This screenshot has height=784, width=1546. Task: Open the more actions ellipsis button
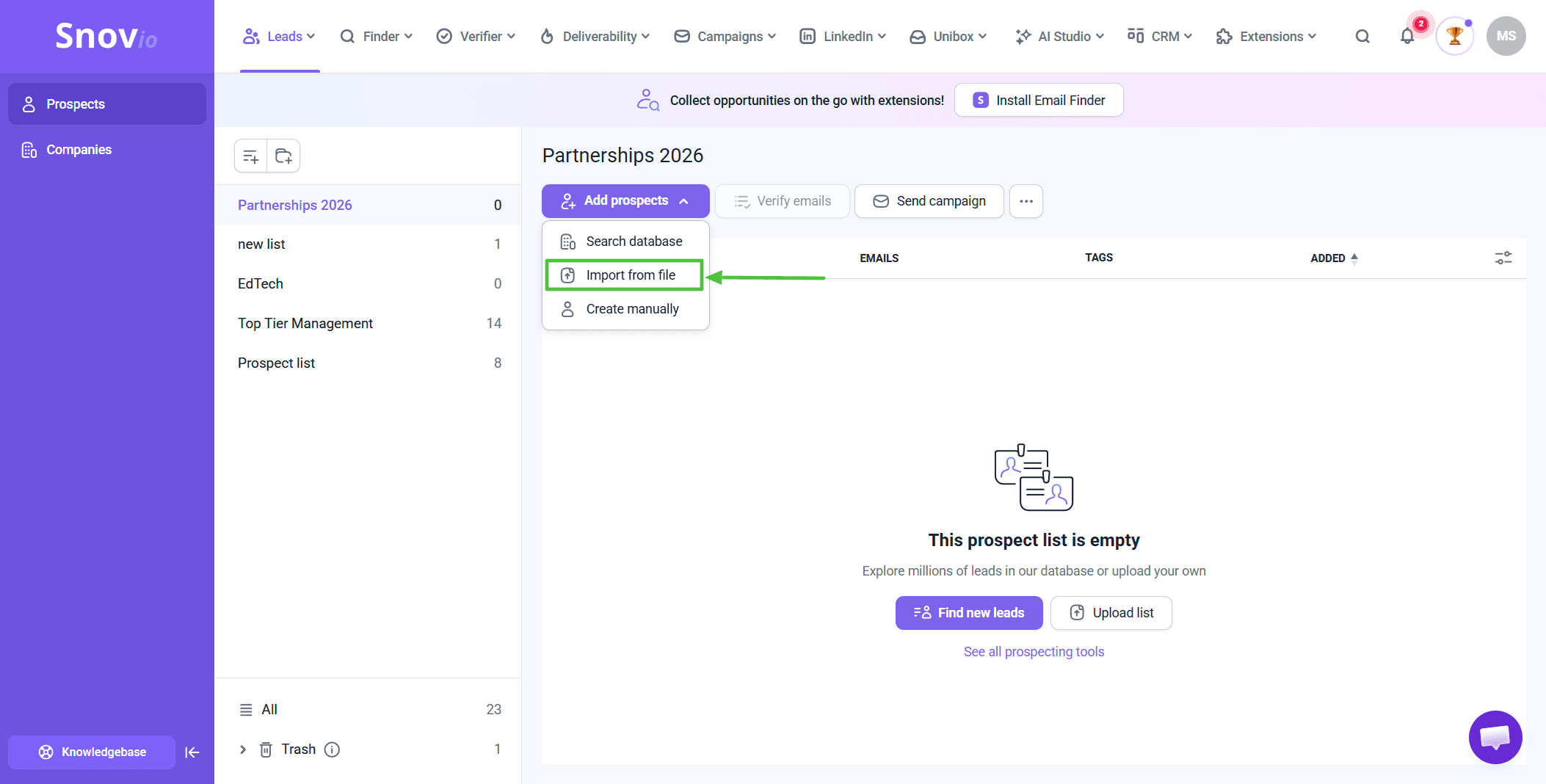(1026, 201)
